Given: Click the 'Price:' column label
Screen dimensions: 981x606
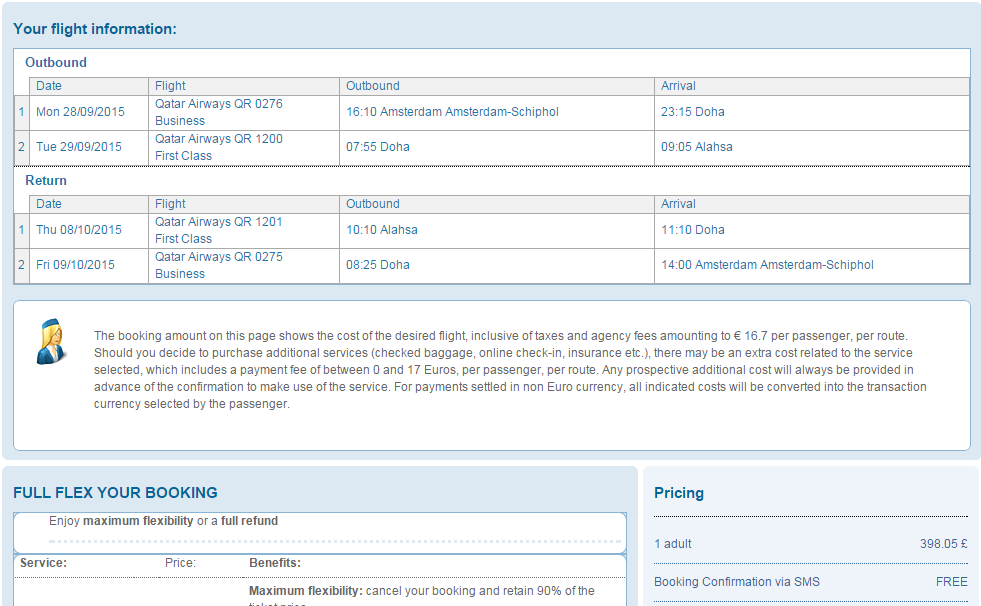Looking at the screenshot, I should tap(180, 563).
